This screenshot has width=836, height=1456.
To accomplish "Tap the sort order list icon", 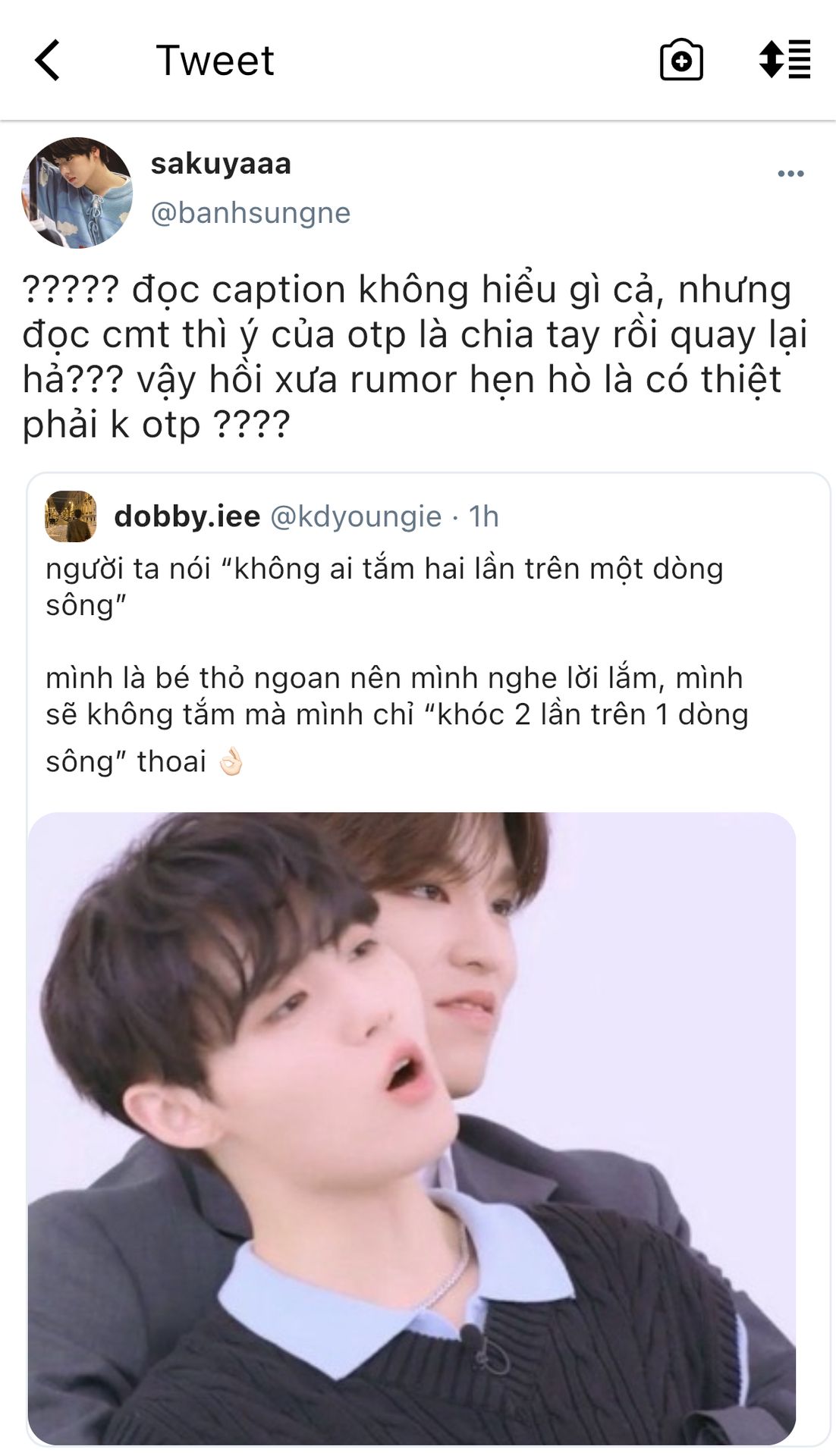I will [x=784, y=59].
